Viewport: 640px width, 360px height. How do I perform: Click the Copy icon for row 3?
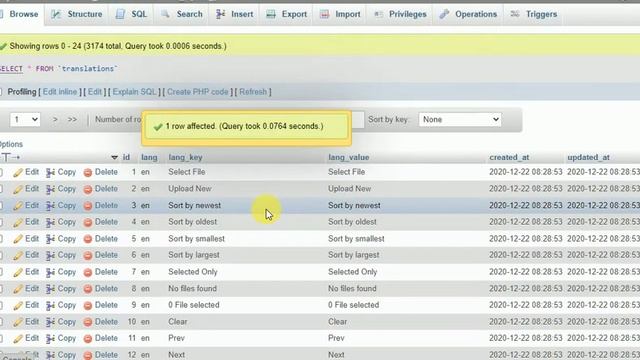50,206
